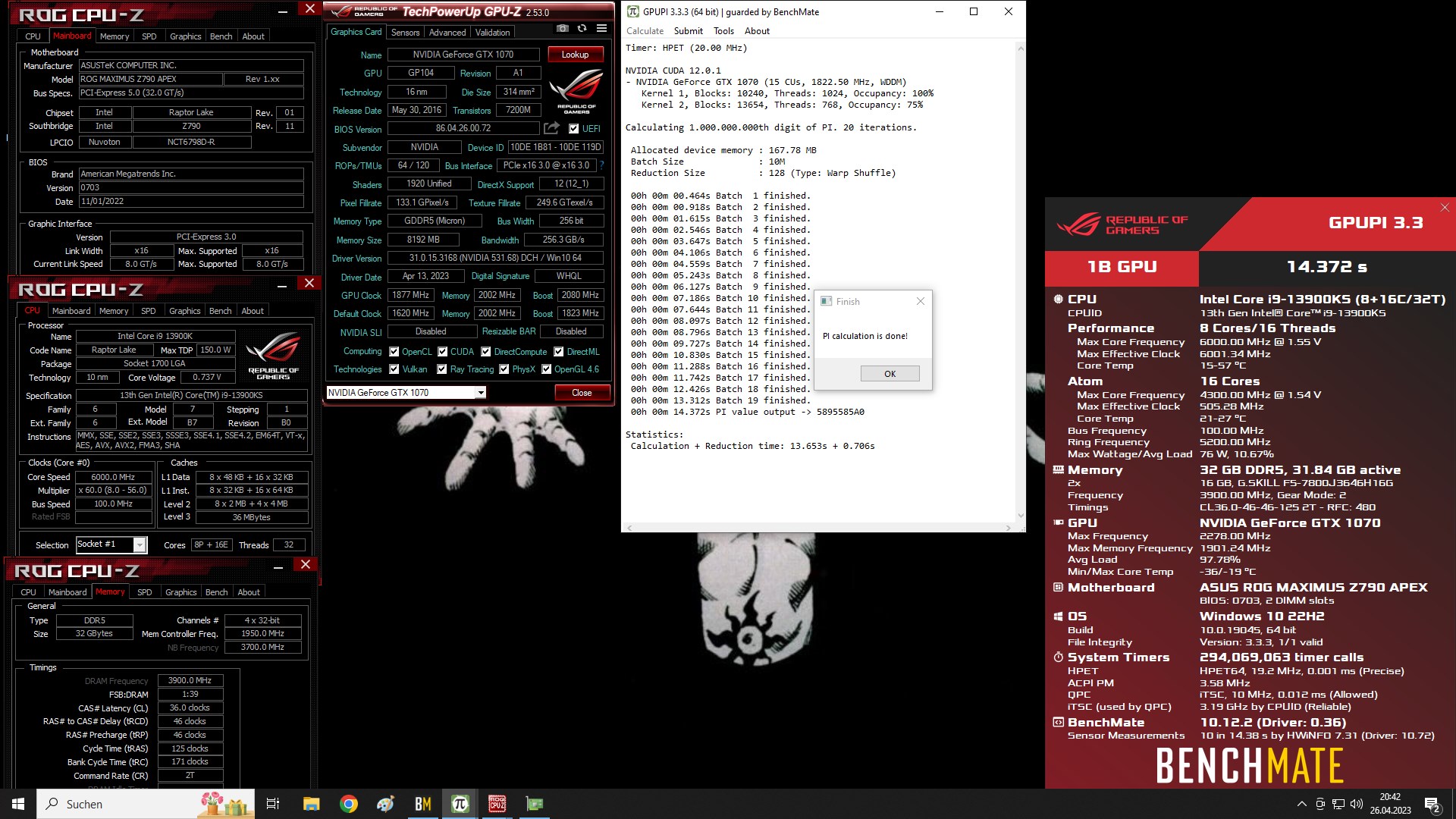Click the Windows search box 'Suchen'
This screenshot has width=1456, height=819.
pos(146,804)
